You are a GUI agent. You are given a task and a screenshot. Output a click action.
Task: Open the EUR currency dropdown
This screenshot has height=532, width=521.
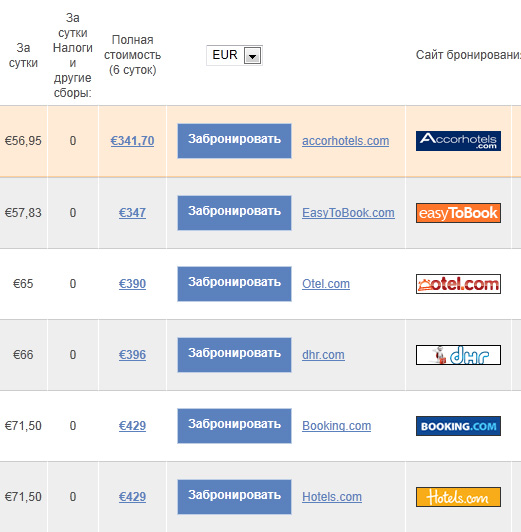pyautogui.click(x=234, y=55)
